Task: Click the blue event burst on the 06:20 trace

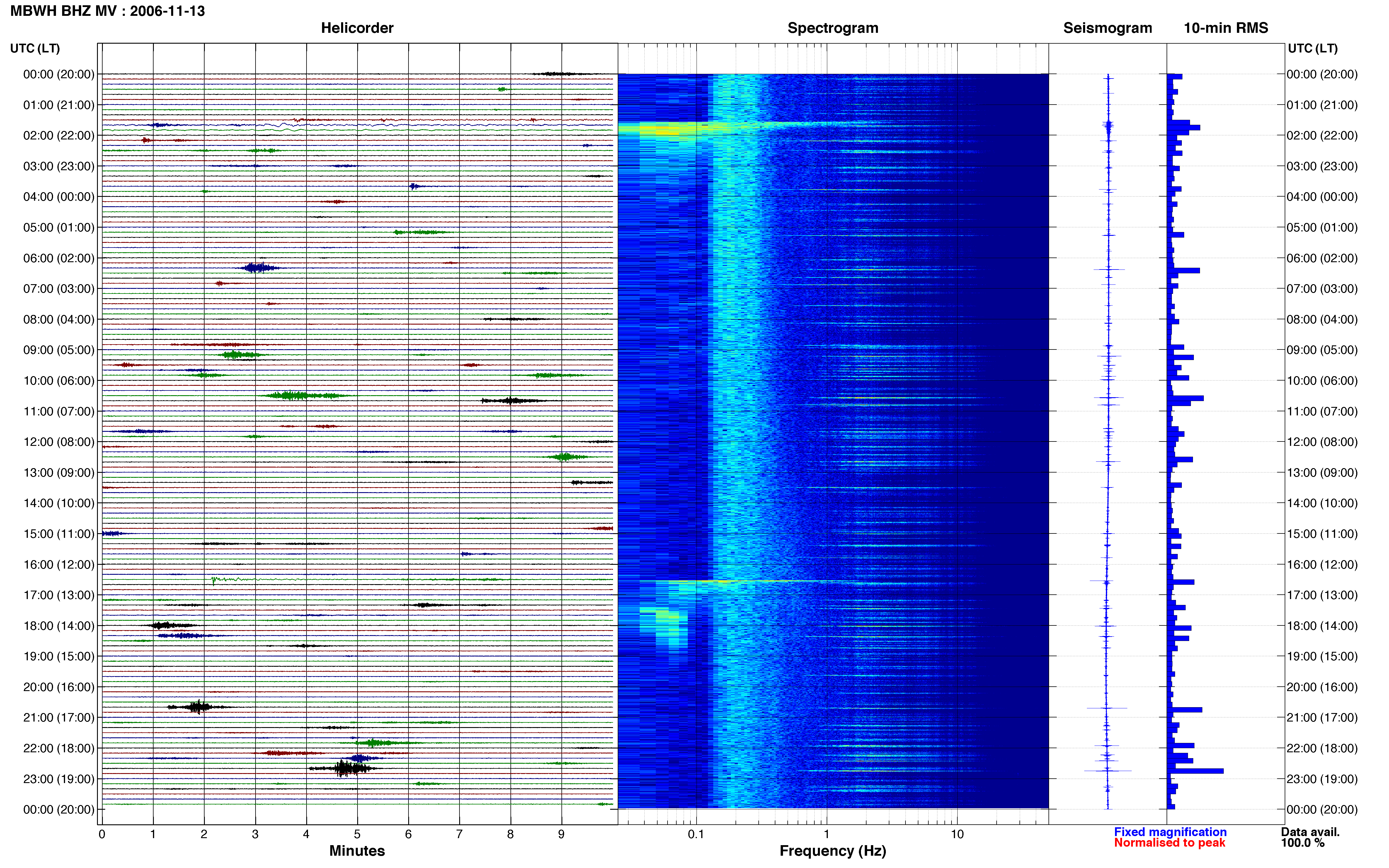Action: tap(258, 267)
